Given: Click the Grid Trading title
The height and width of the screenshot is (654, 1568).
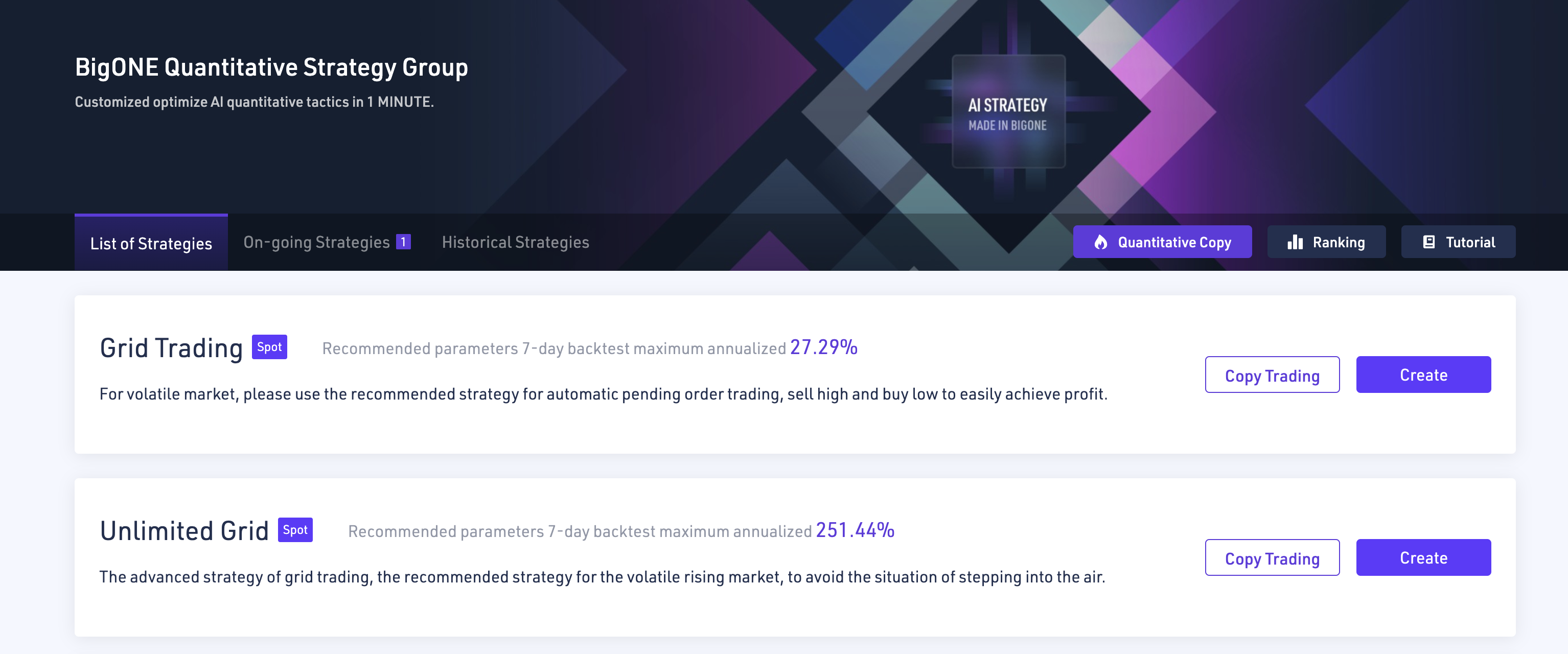Looking at the screenshot, I should (x=171, y=348).
